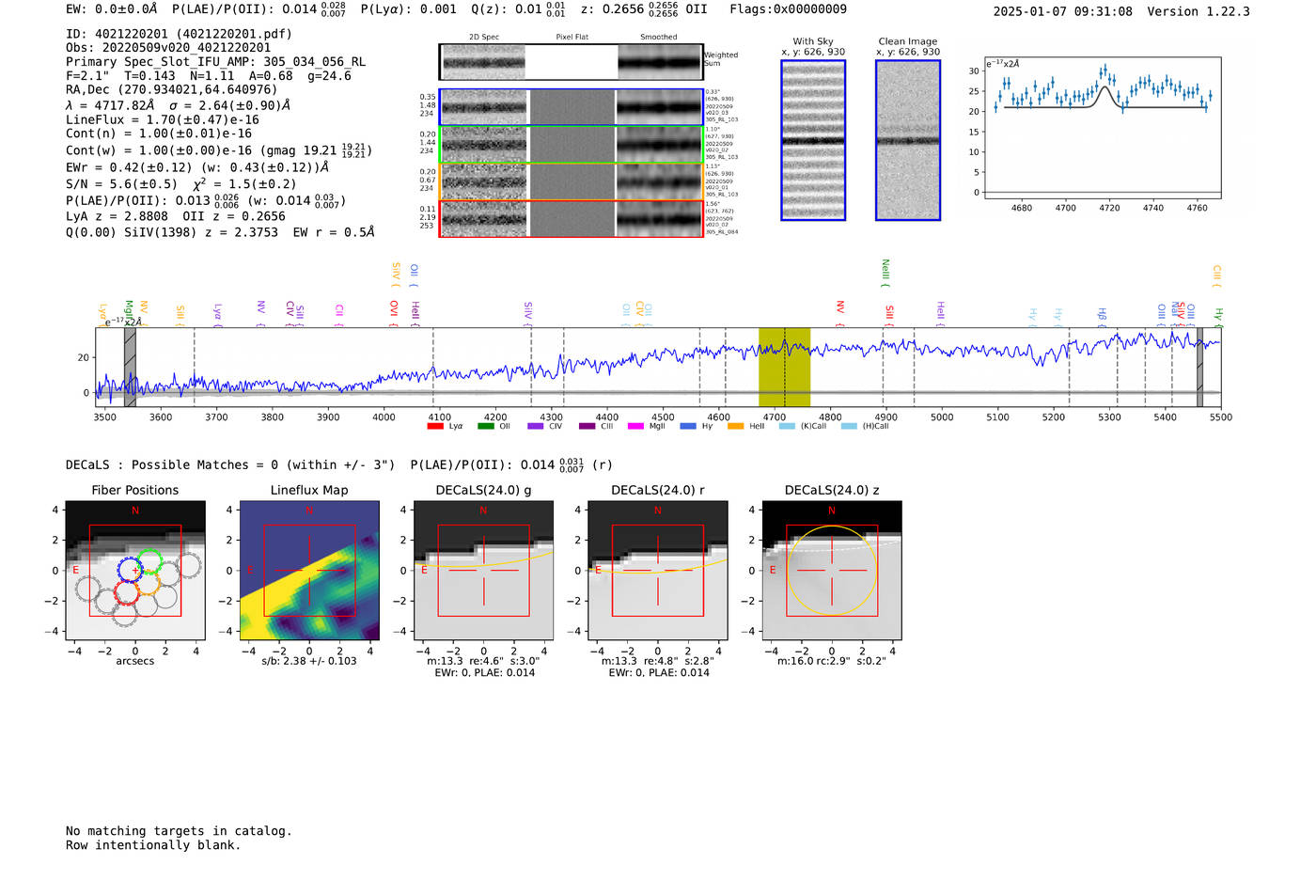Click the s/b: 2.38 +/- 0.103 caption
1316x896 pixels.
pos(309,661)
